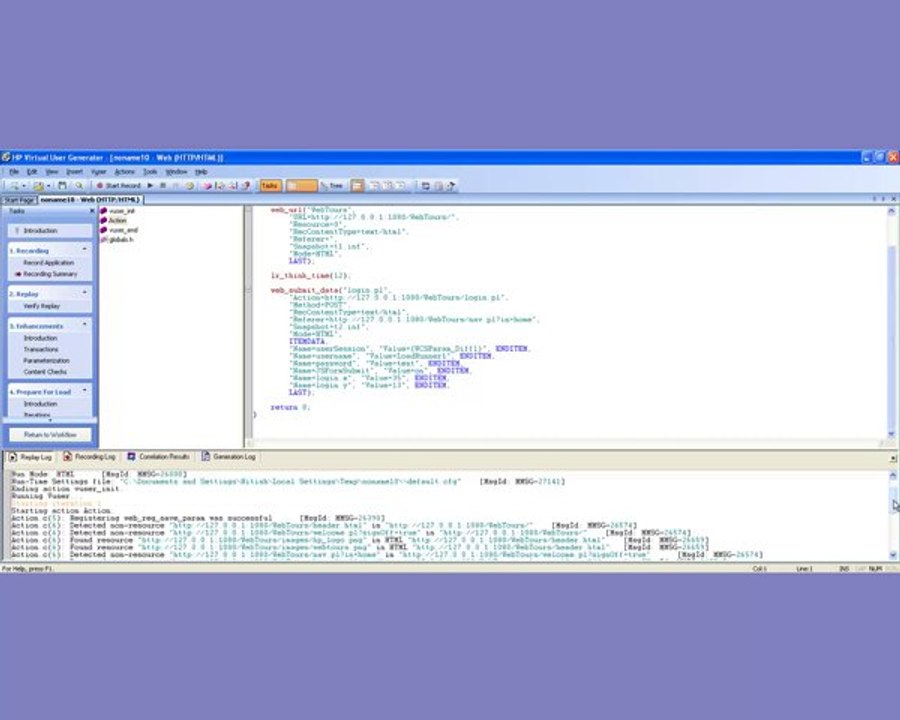Click the magnifier Find icon in toolbar
Screen dimensions: 900x720
point(79,185)
